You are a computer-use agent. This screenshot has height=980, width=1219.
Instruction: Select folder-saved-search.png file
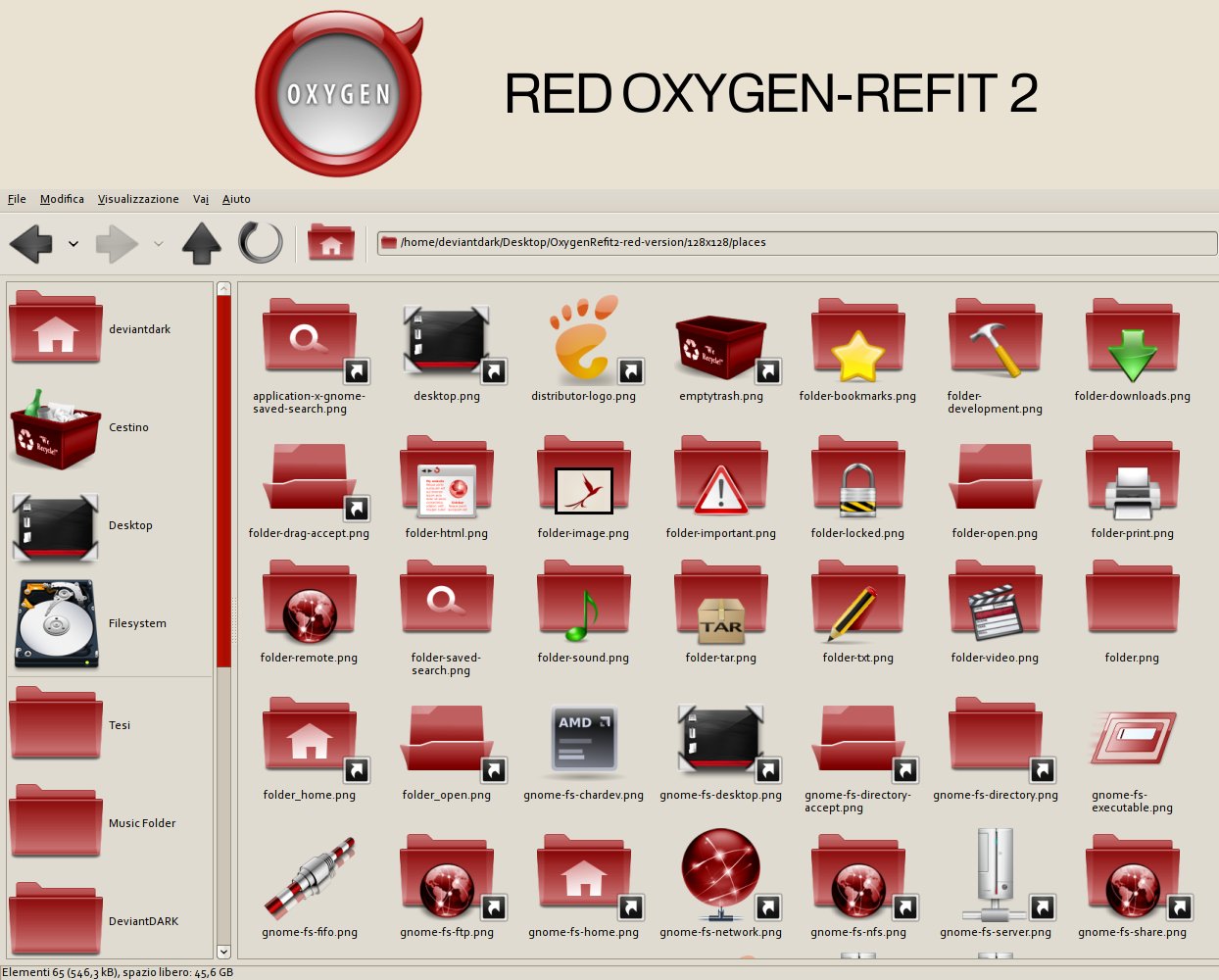[447, 618]
